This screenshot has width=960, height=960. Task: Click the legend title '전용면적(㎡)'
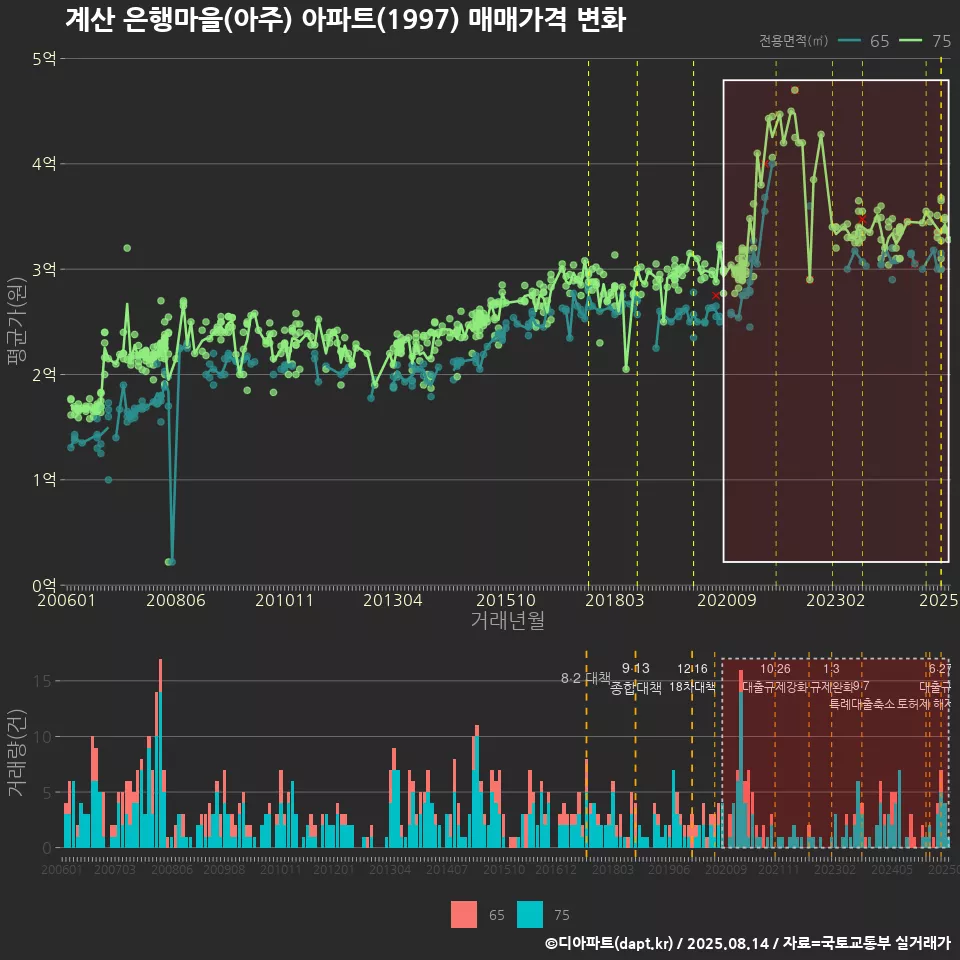click(x=793, y=41)
